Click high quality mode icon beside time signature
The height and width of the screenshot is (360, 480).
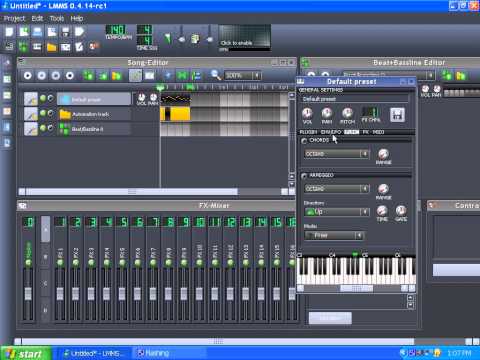point(168,39)
